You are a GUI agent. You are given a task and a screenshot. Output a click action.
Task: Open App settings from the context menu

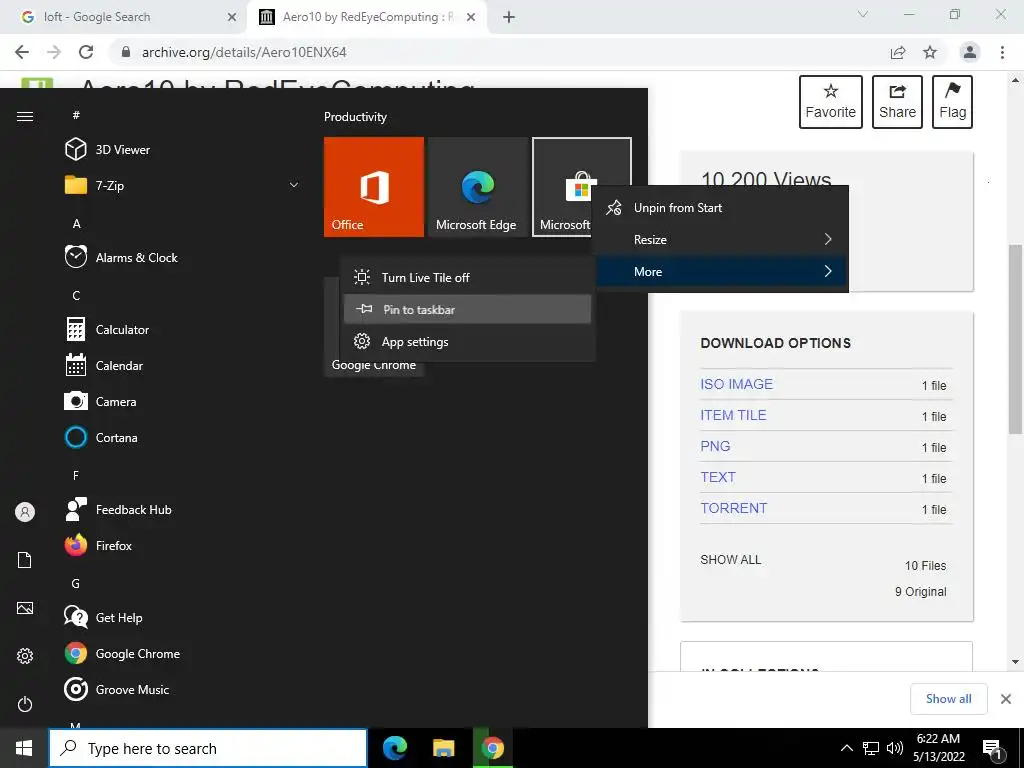[x=468, y=342]
